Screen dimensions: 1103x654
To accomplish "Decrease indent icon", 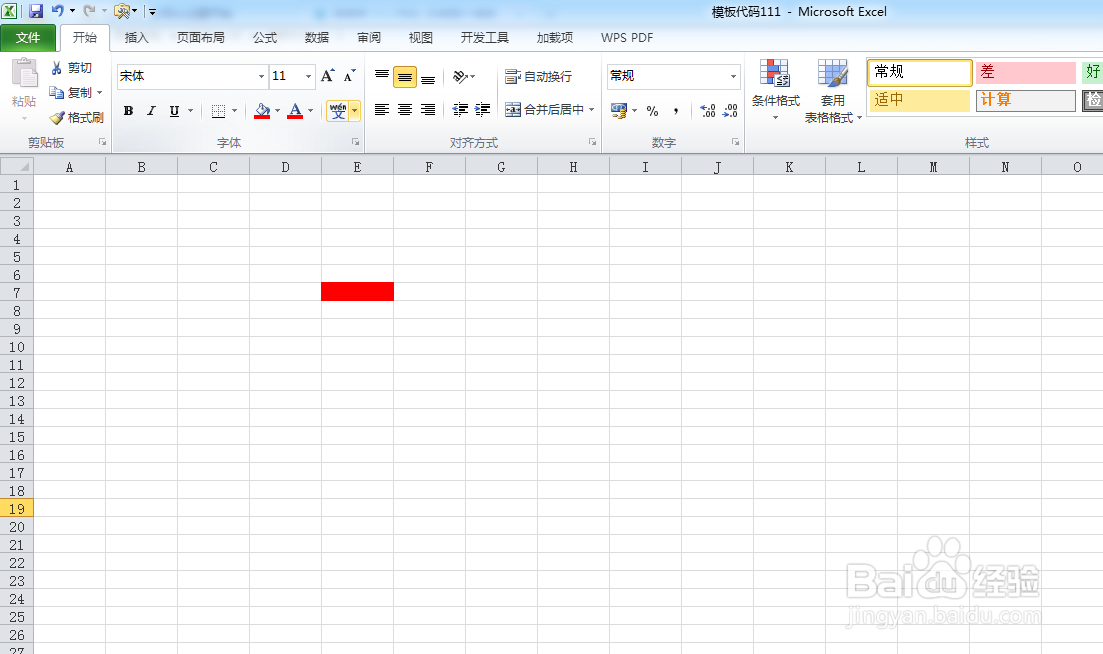I will [x=460, y=109].
